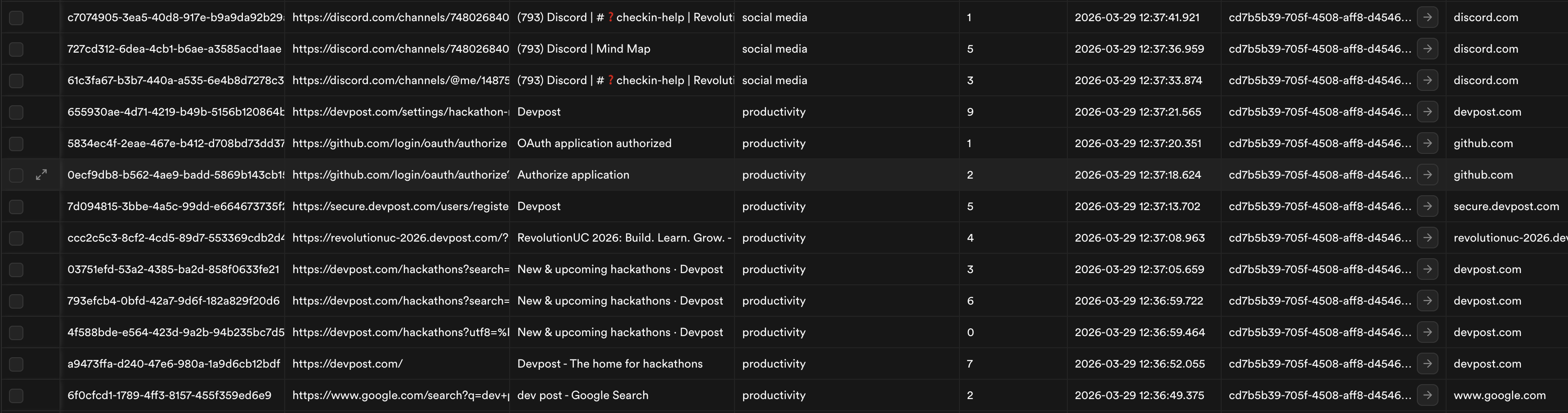Select checkbox for row 793efcb4
This screenshot has width=1568, height=413.
coord(17,301)
